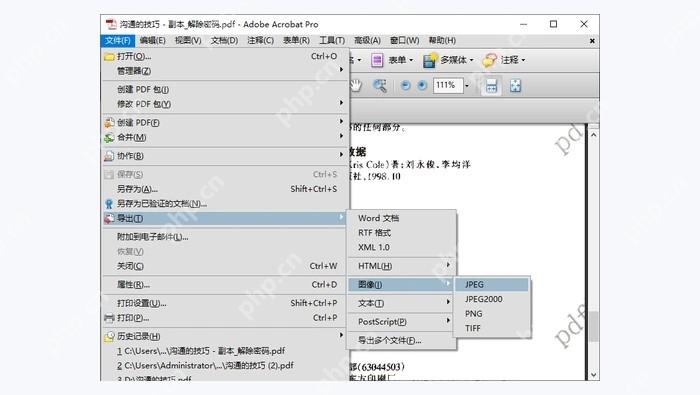Image resolution: width=700 pixels, height=395 pixels.
Task: Open the Document menu
Action: (x=224, y=41)
